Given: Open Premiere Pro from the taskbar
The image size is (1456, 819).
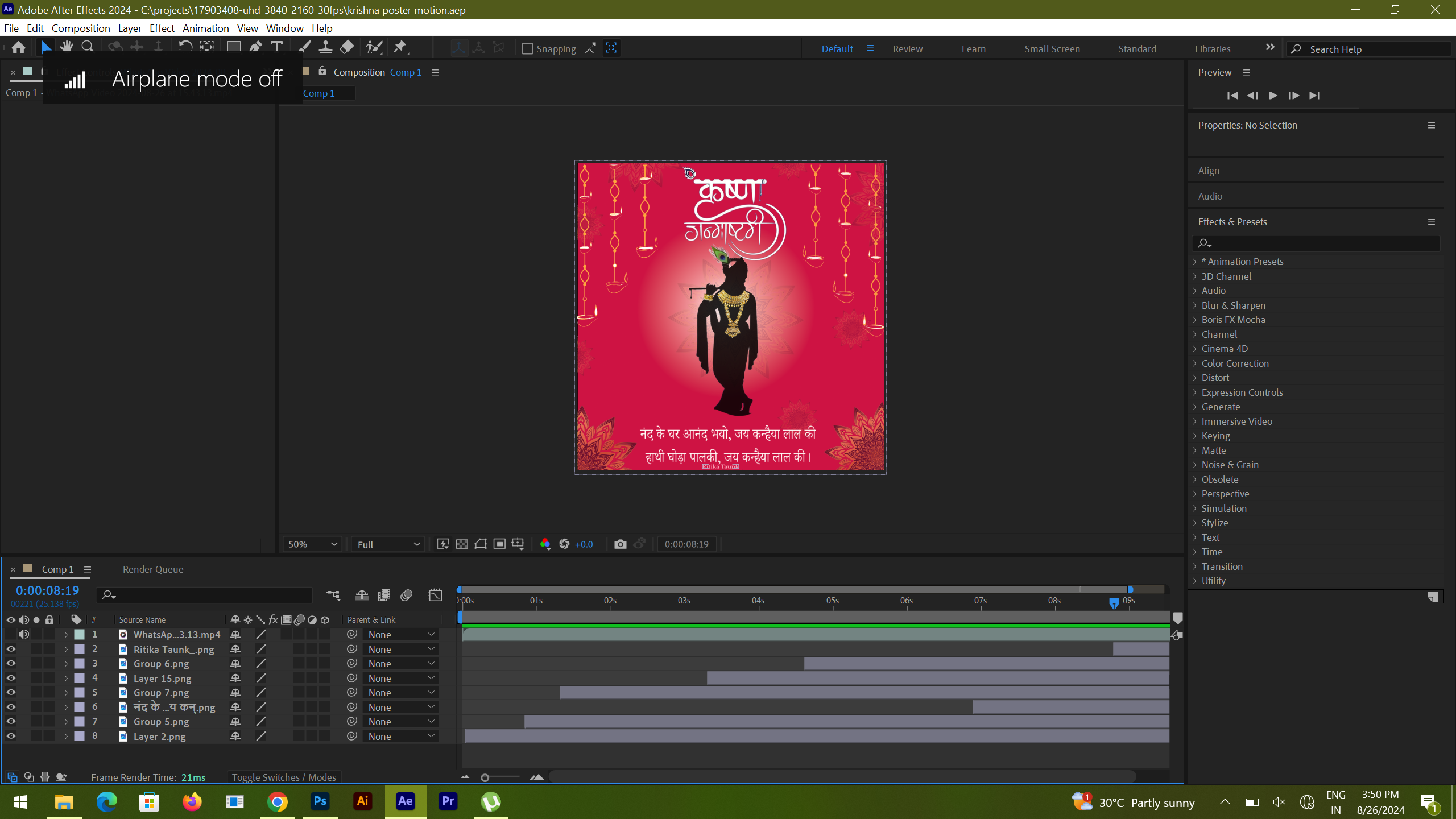Looking at the screenshot, I should click(448, 801).
